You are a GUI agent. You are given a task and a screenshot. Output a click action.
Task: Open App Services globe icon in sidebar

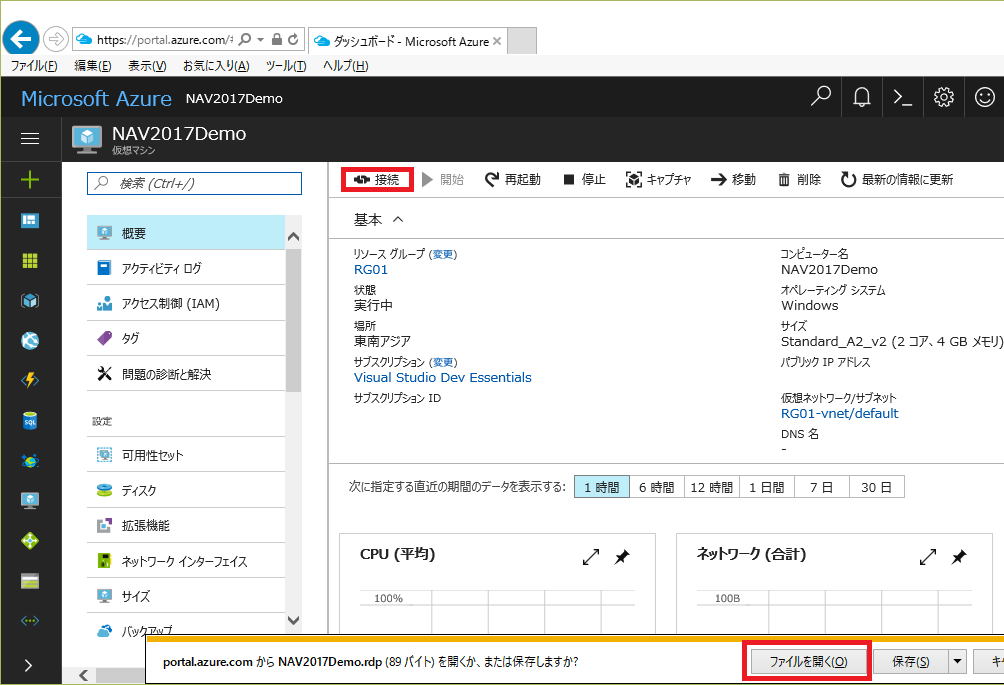click(30, 341)
